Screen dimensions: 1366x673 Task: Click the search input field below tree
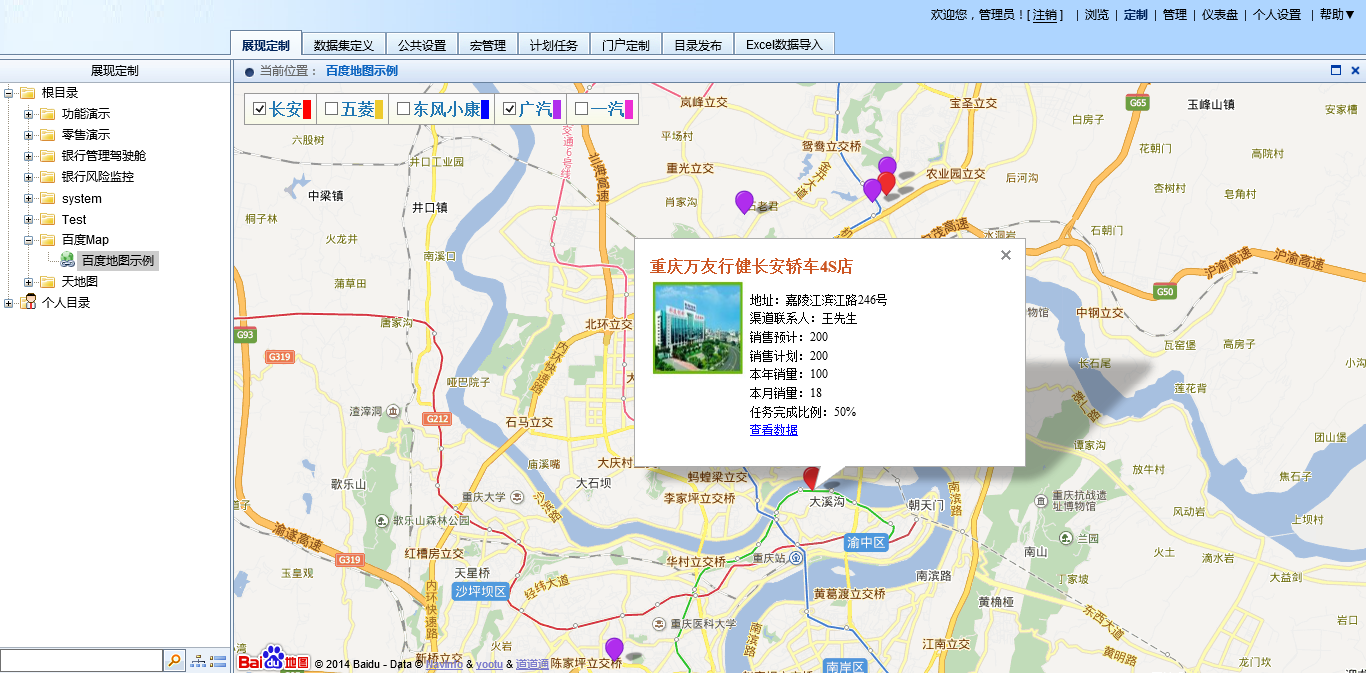81,660
